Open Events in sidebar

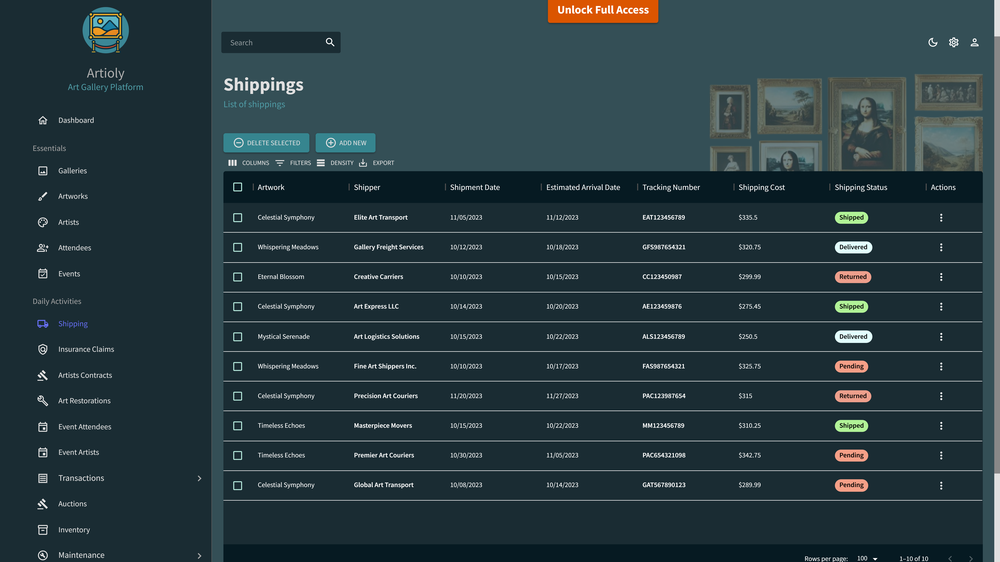(x=69, y=274)
